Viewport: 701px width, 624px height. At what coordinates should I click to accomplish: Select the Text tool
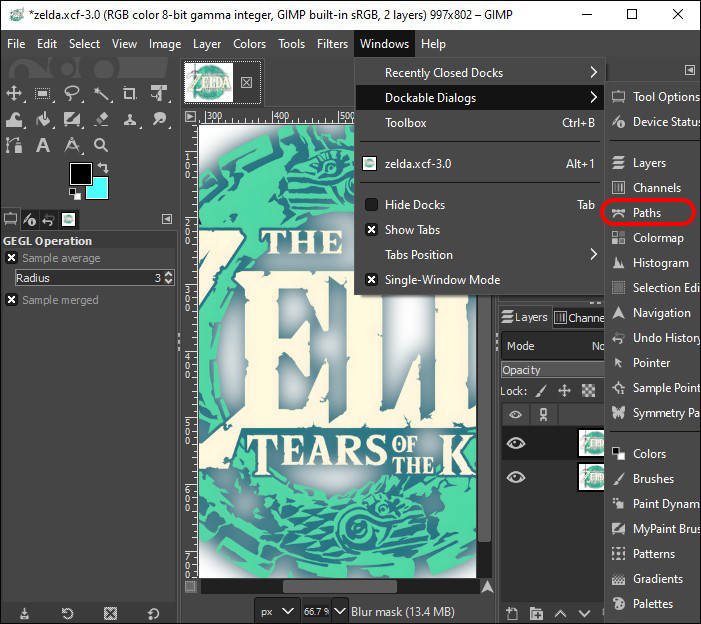43,146
